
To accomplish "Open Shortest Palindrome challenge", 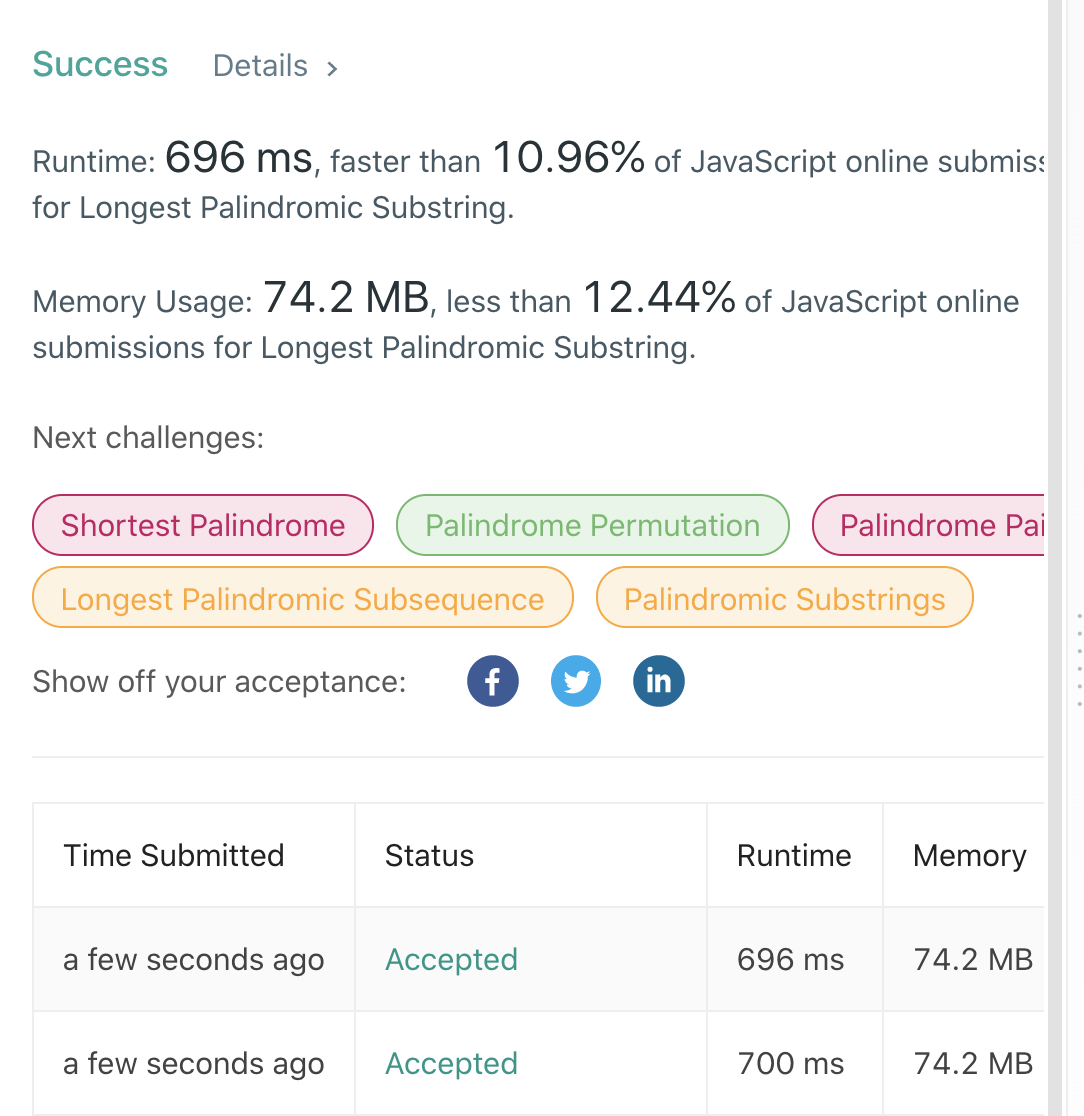I will pos(203,525).
